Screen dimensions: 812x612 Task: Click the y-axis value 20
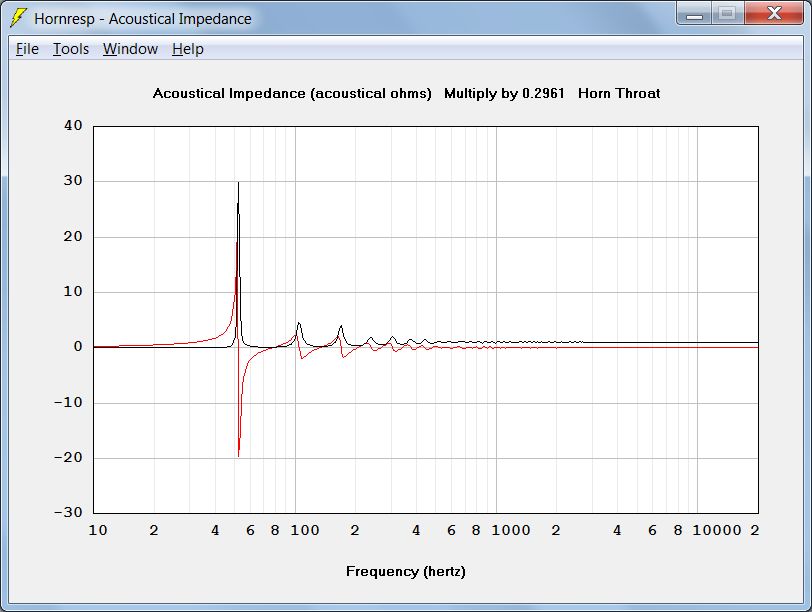pos(73,236)
